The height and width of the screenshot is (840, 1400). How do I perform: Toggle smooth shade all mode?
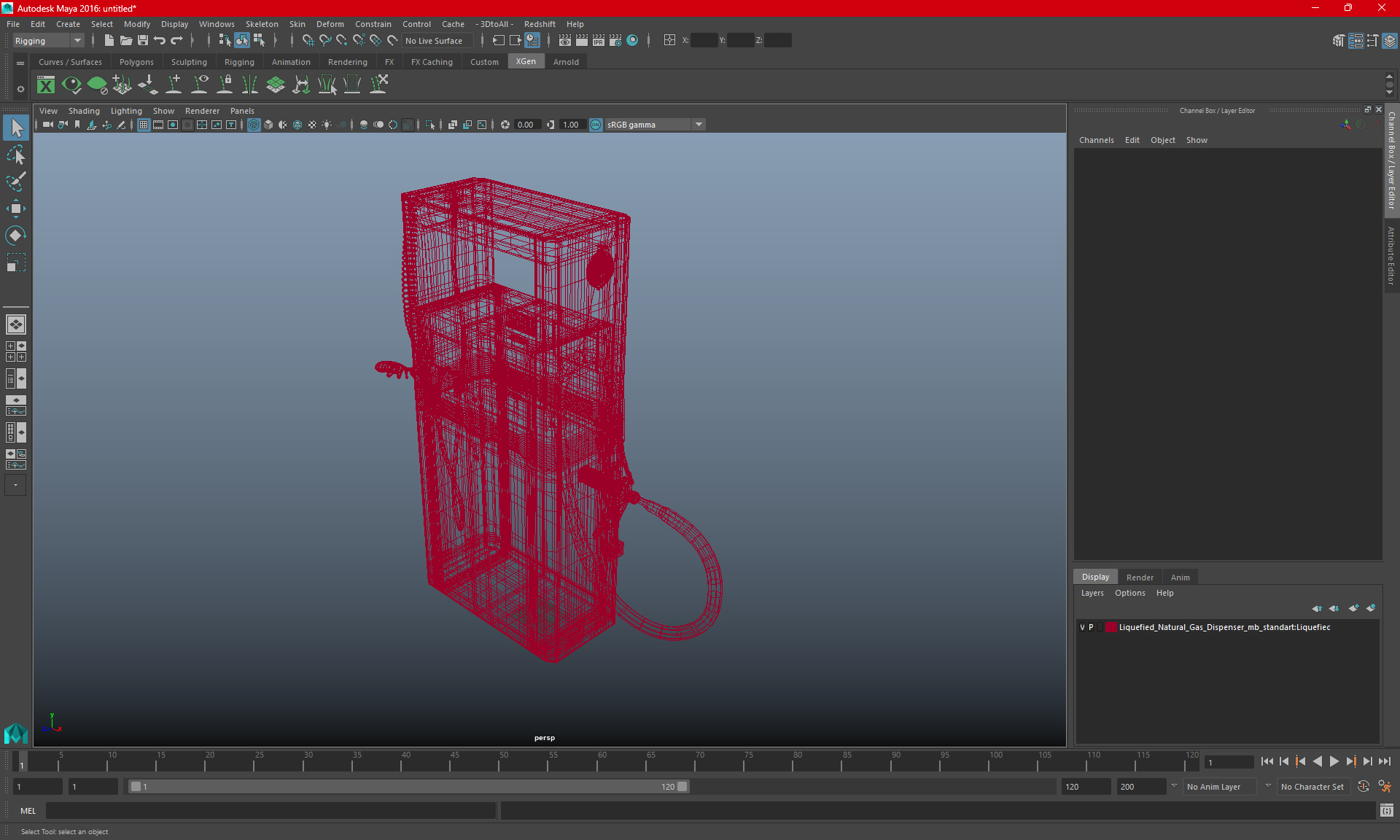click(268, 125)
